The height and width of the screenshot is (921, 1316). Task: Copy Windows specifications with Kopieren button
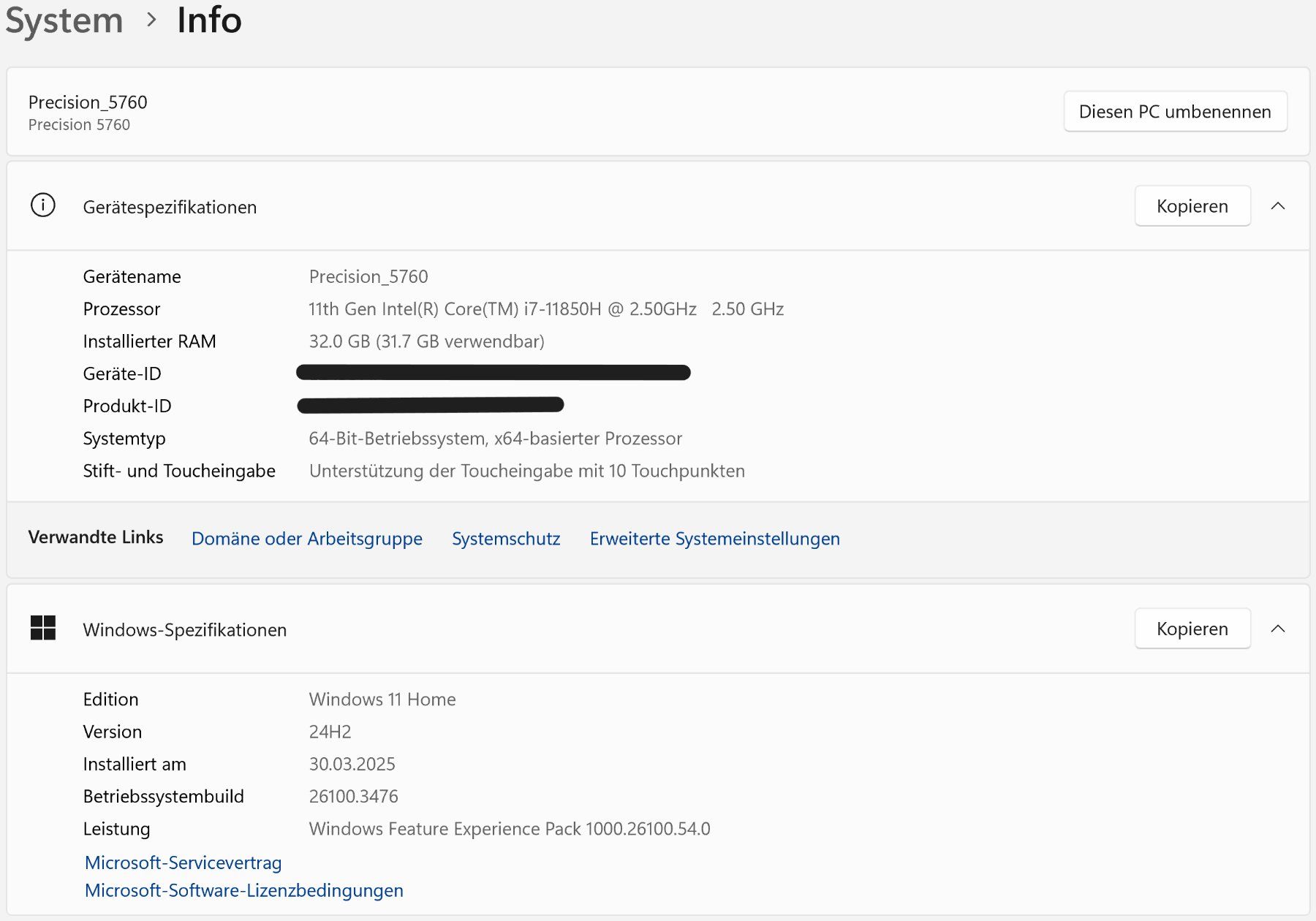pos(1192,629)
